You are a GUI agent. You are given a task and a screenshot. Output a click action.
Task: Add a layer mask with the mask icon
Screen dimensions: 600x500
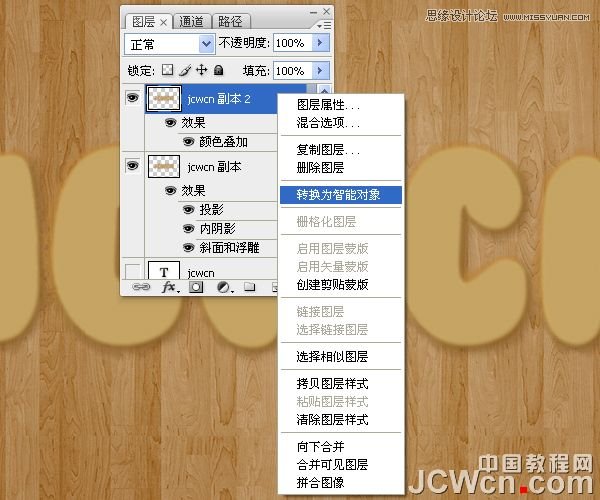click(x=196, y=287)
